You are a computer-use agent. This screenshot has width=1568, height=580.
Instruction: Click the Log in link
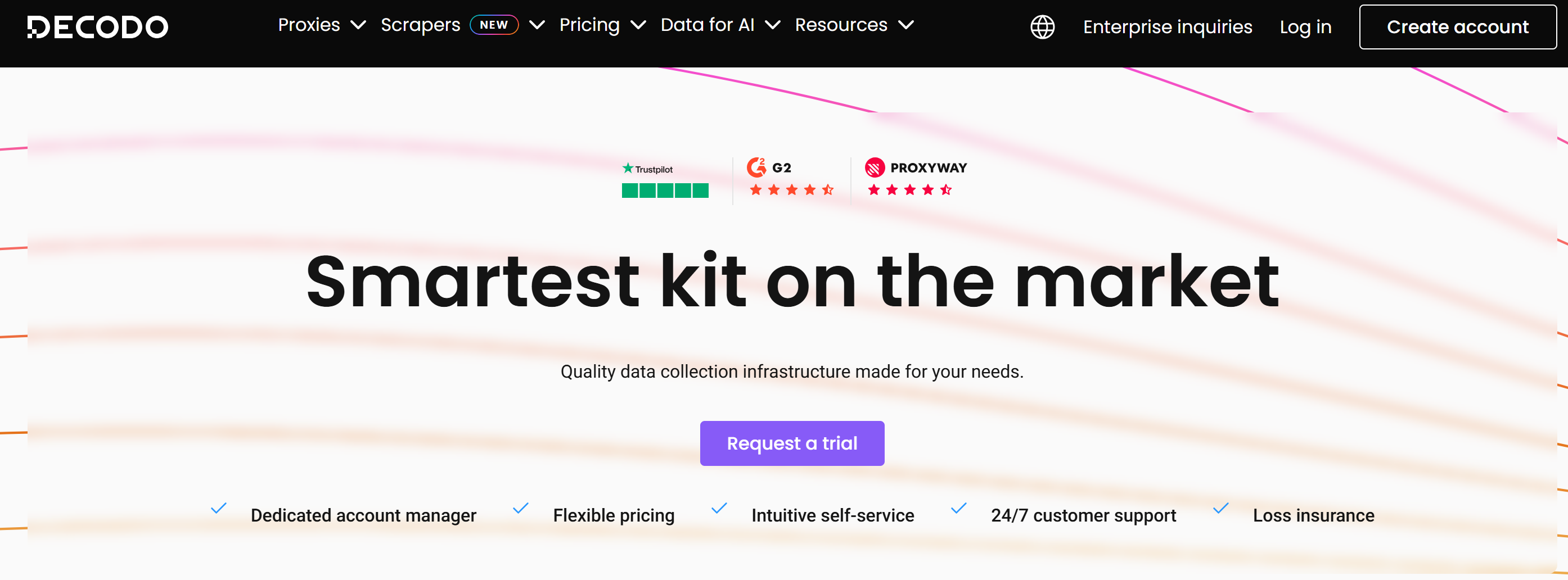pos(1305,27)
